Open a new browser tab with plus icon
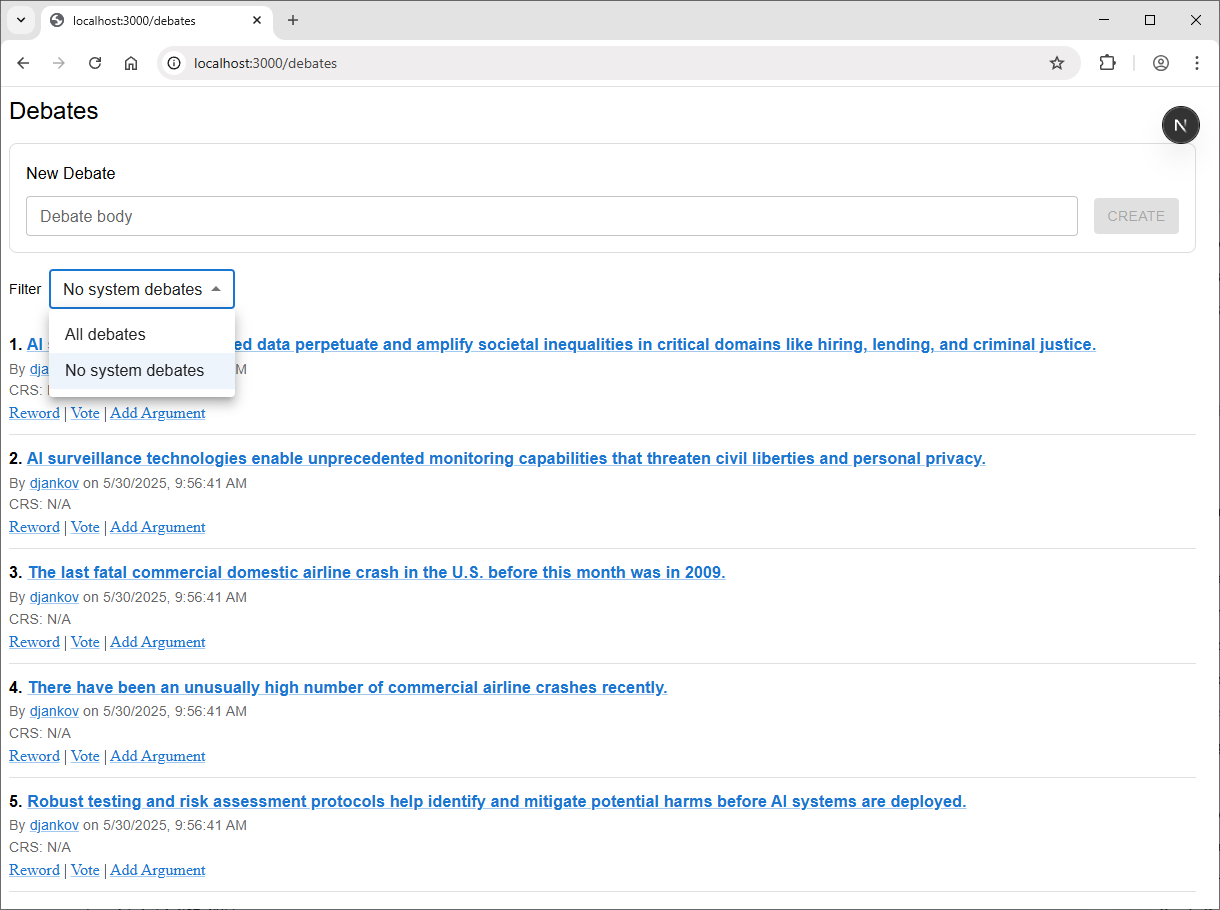This screenshot has width=1220, height=910. tap(293, 20)
